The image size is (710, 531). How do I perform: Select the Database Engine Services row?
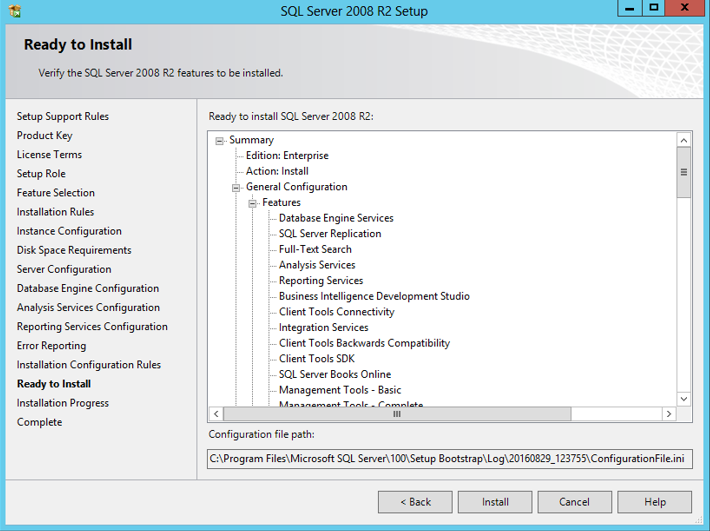pyautogui.click(x=336, y=218)
